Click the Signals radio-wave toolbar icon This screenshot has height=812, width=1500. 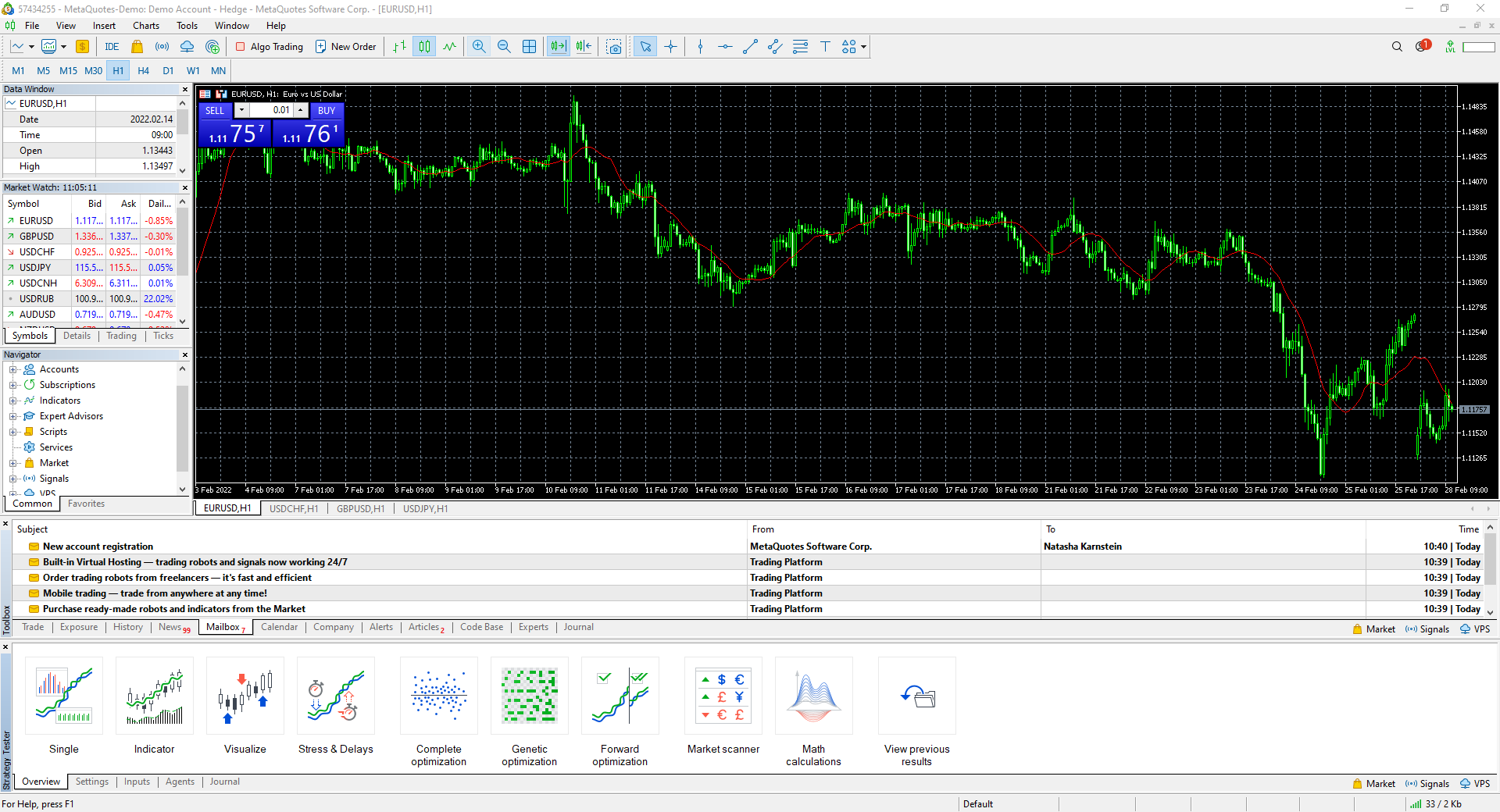[x=162, y=47]
